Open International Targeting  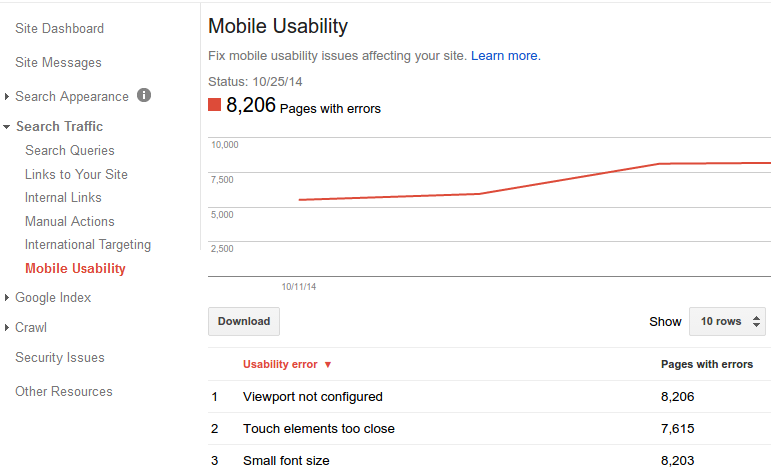click(88, 245)
